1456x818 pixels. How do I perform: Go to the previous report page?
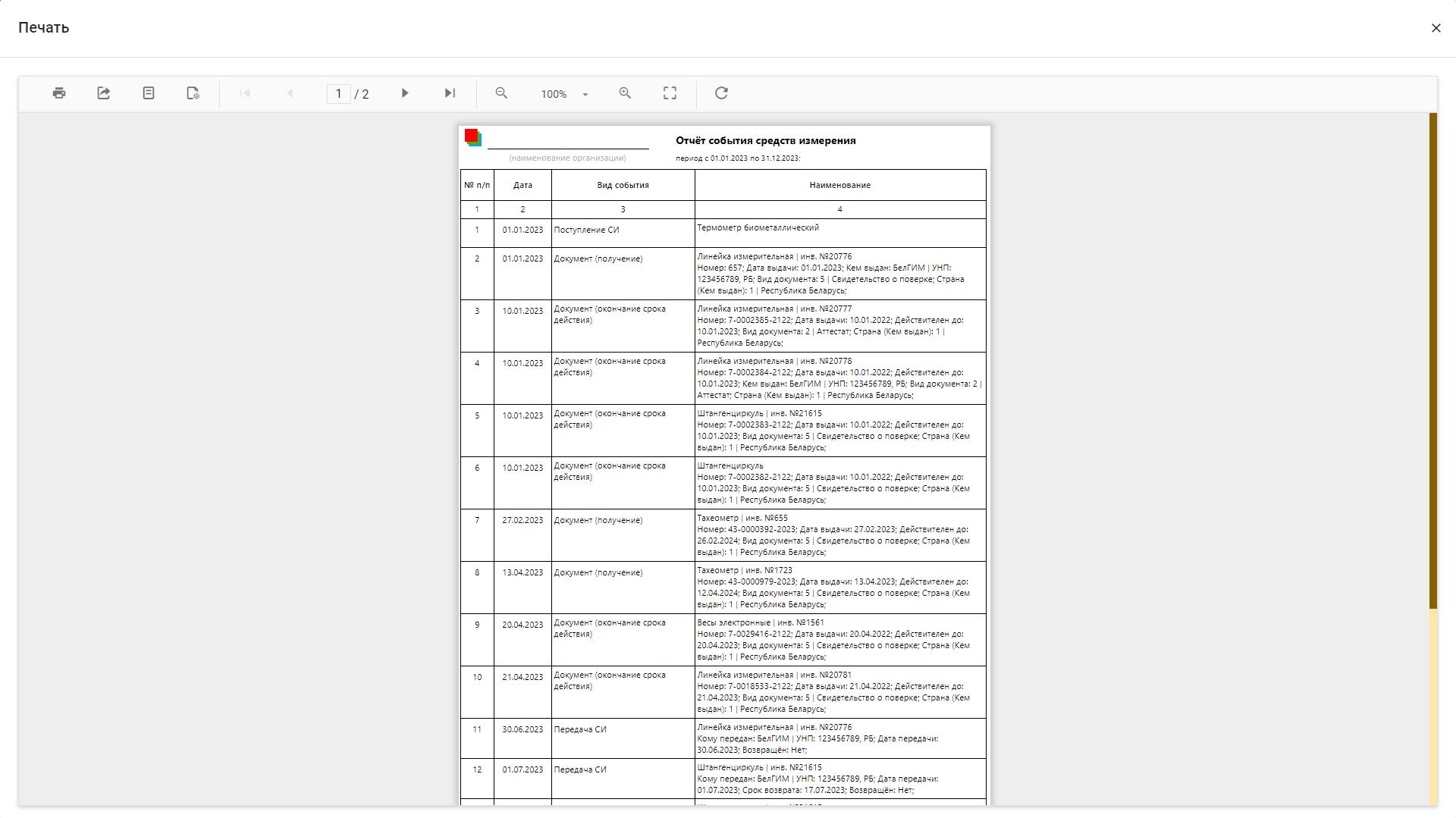(x=289, y=93)
